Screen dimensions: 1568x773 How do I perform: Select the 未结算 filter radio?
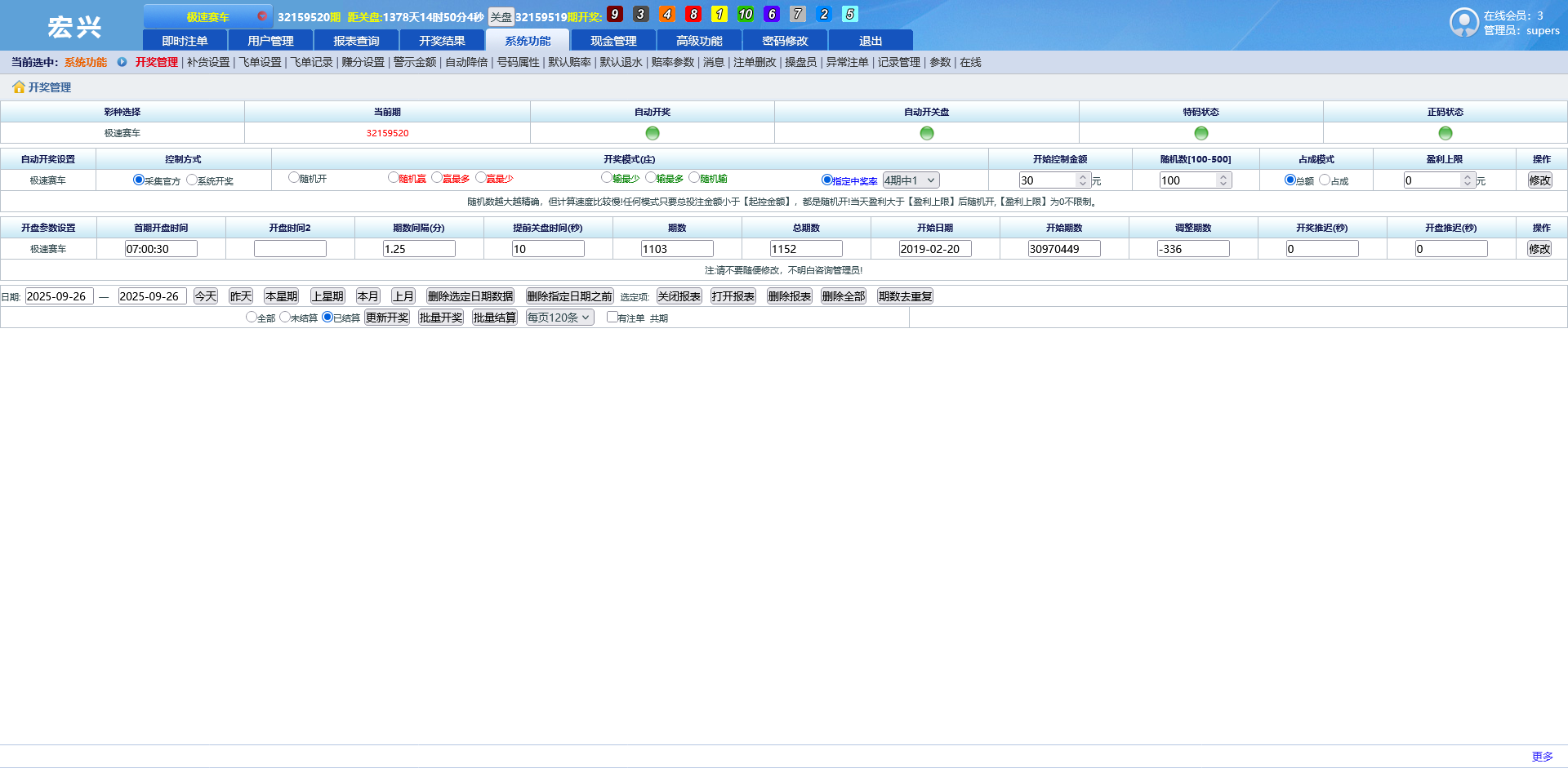click(284, 317)
